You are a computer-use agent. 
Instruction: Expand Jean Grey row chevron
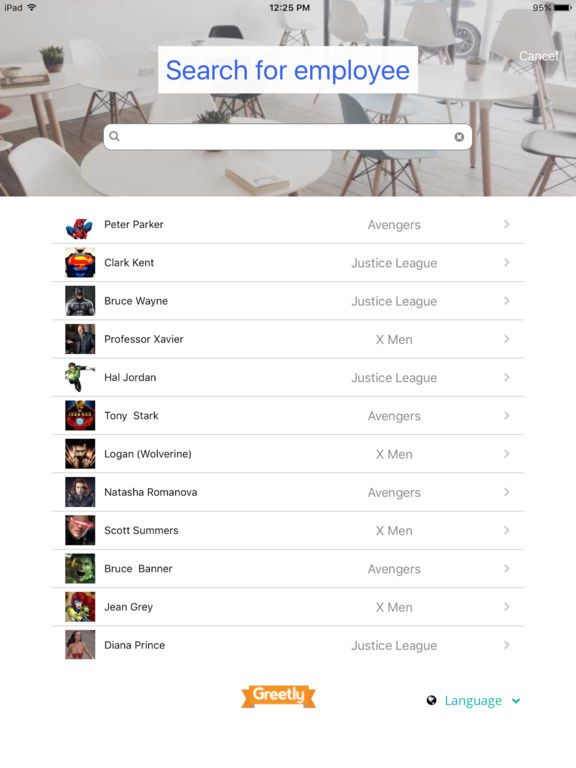tap(507, 607)
